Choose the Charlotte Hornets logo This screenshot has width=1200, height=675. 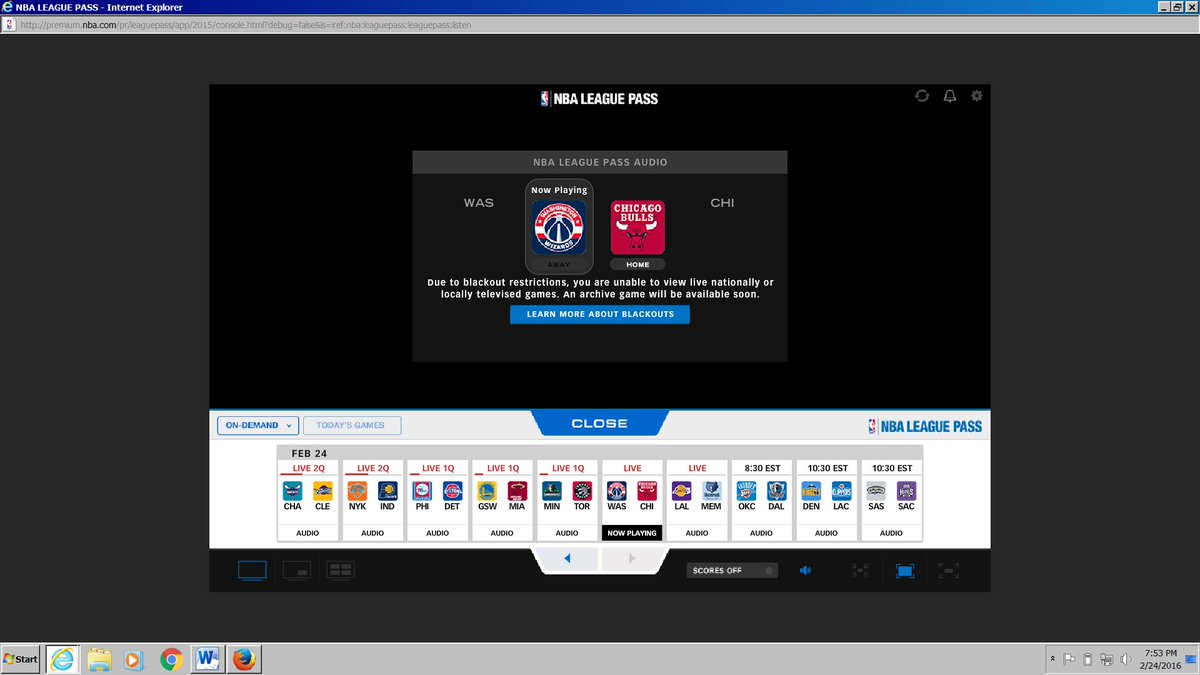click(x=293, y=491)
